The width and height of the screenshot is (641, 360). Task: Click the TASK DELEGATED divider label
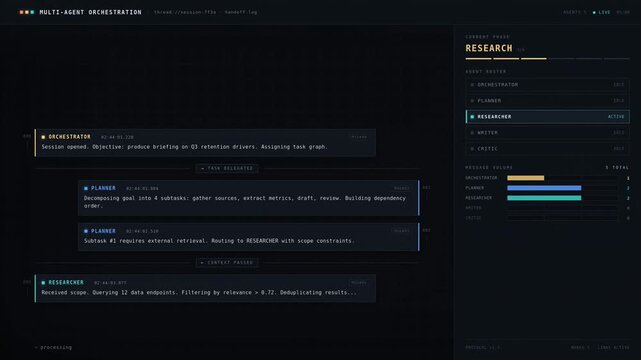pos(227,168)
